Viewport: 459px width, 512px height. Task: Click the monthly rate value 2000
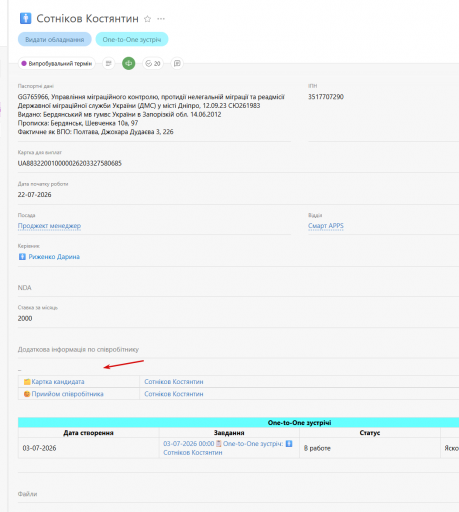click(25, 318)
